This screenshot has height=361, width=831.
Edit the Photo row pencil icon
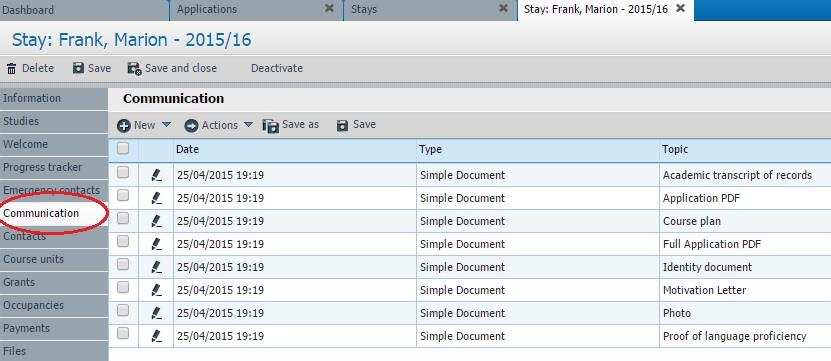[x=156, y=313]
